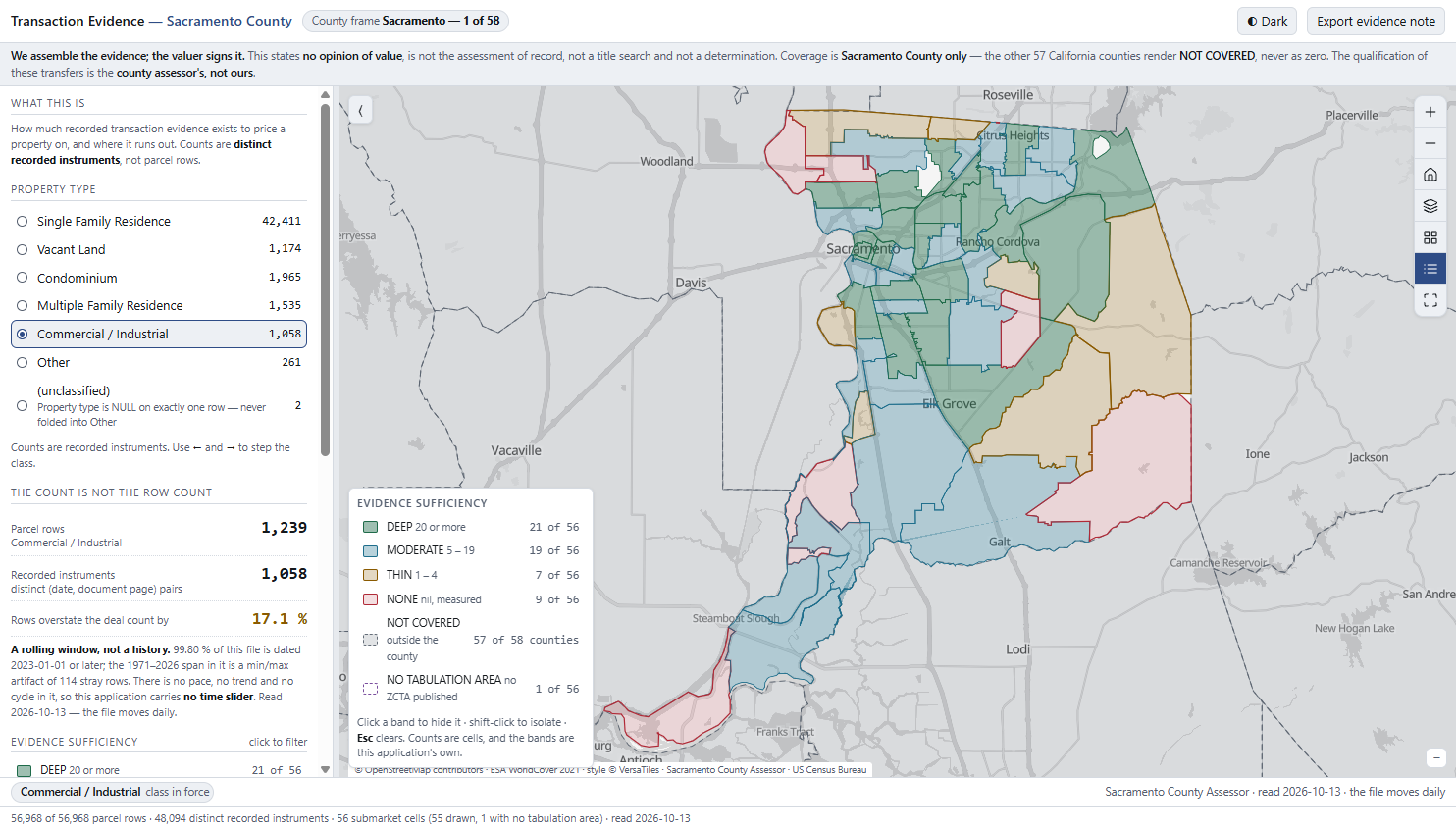Click the Recorded instruments 1,058 value
1456x829 pixels.
[x=284, y=574]
